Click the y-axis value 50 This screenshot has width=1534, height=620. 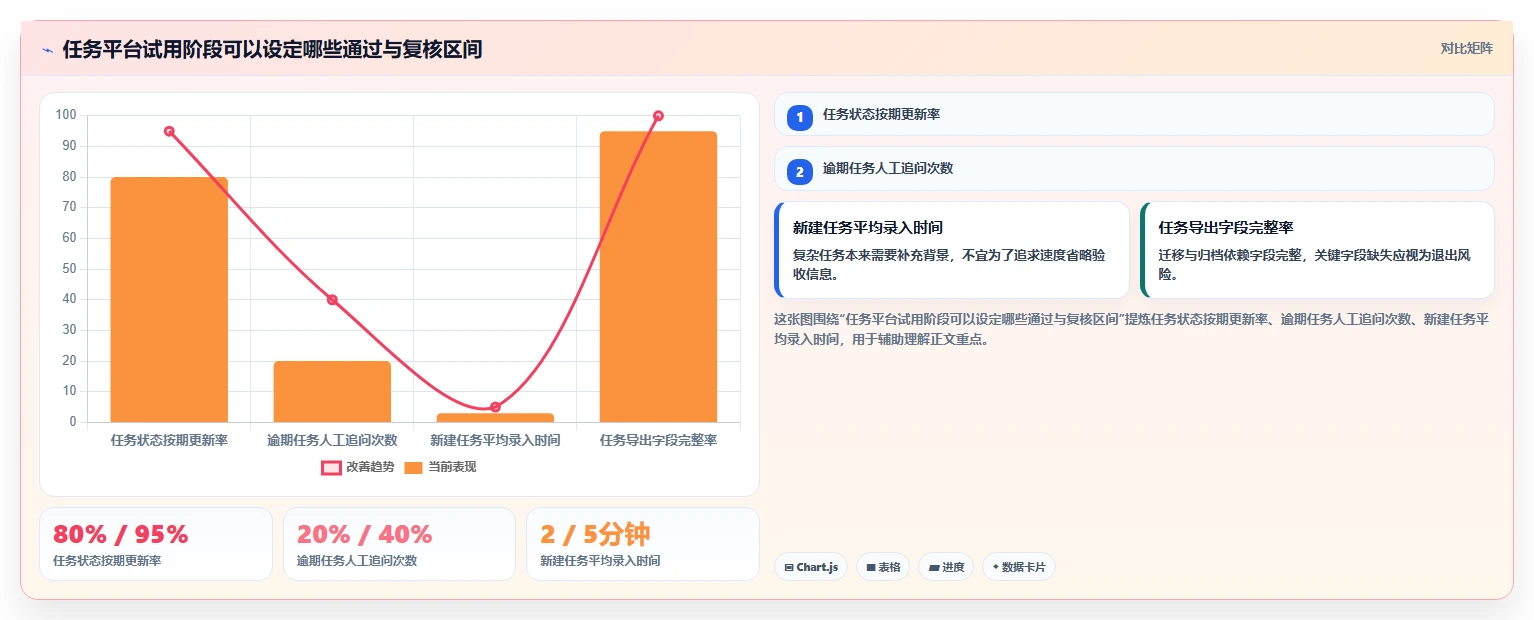69,269
